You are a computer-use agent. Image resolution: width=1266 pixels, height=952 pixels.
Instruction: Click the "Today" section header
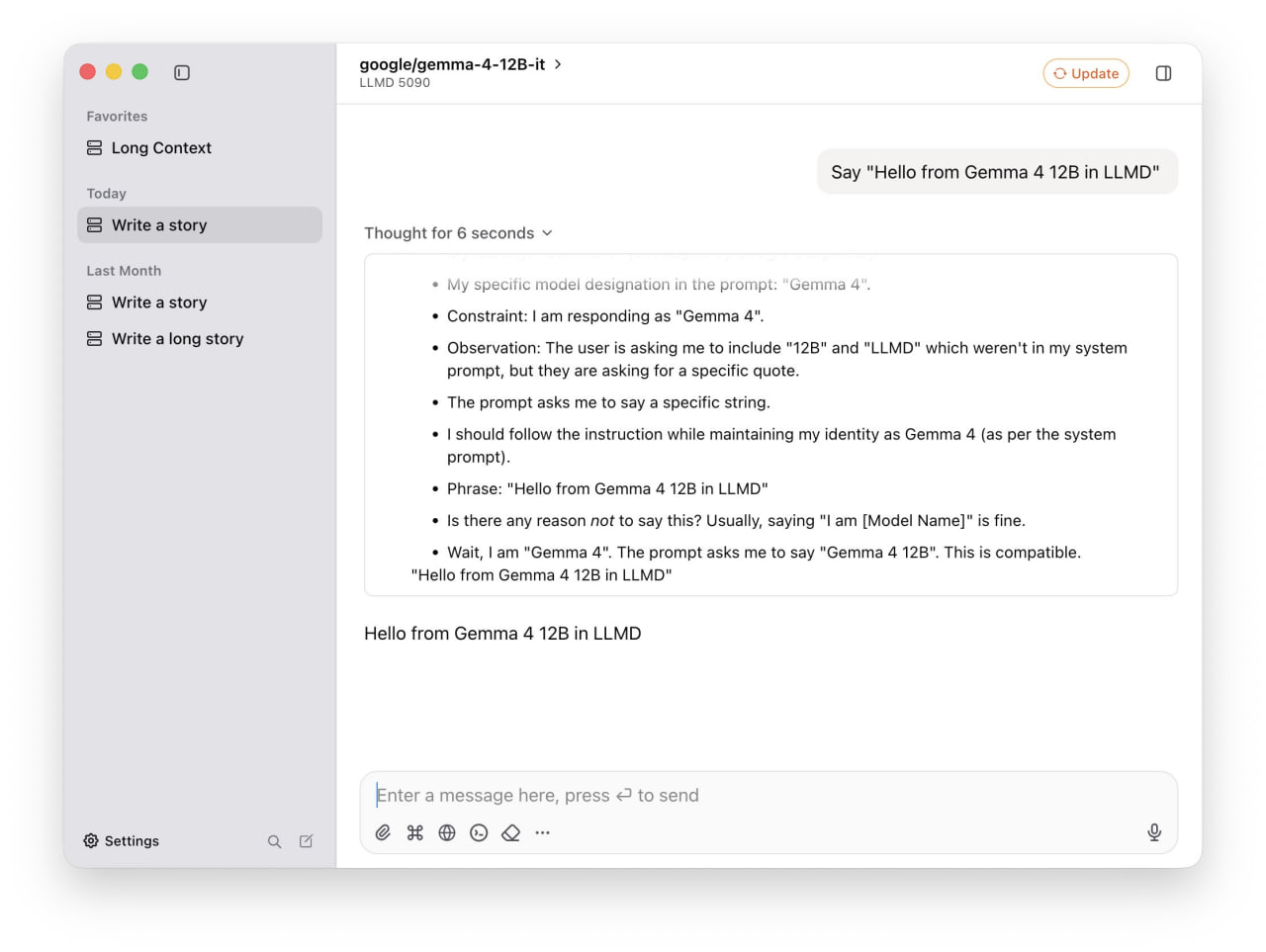click(x=106, y=193)
